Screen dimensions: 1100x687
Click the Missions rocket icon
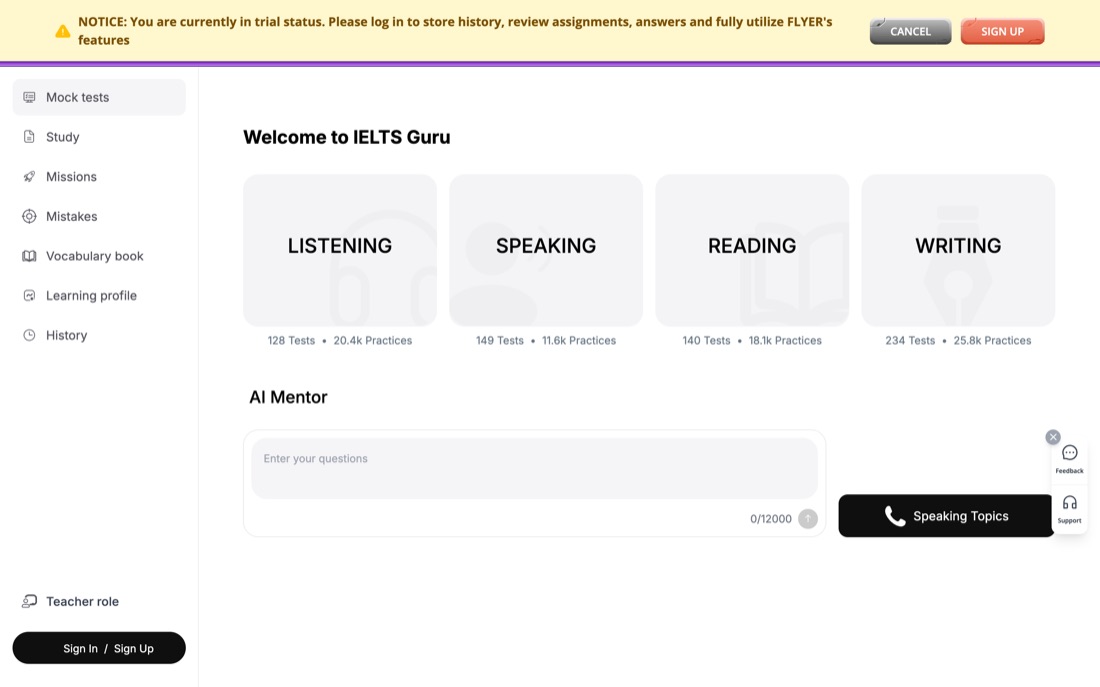[29, 176]
